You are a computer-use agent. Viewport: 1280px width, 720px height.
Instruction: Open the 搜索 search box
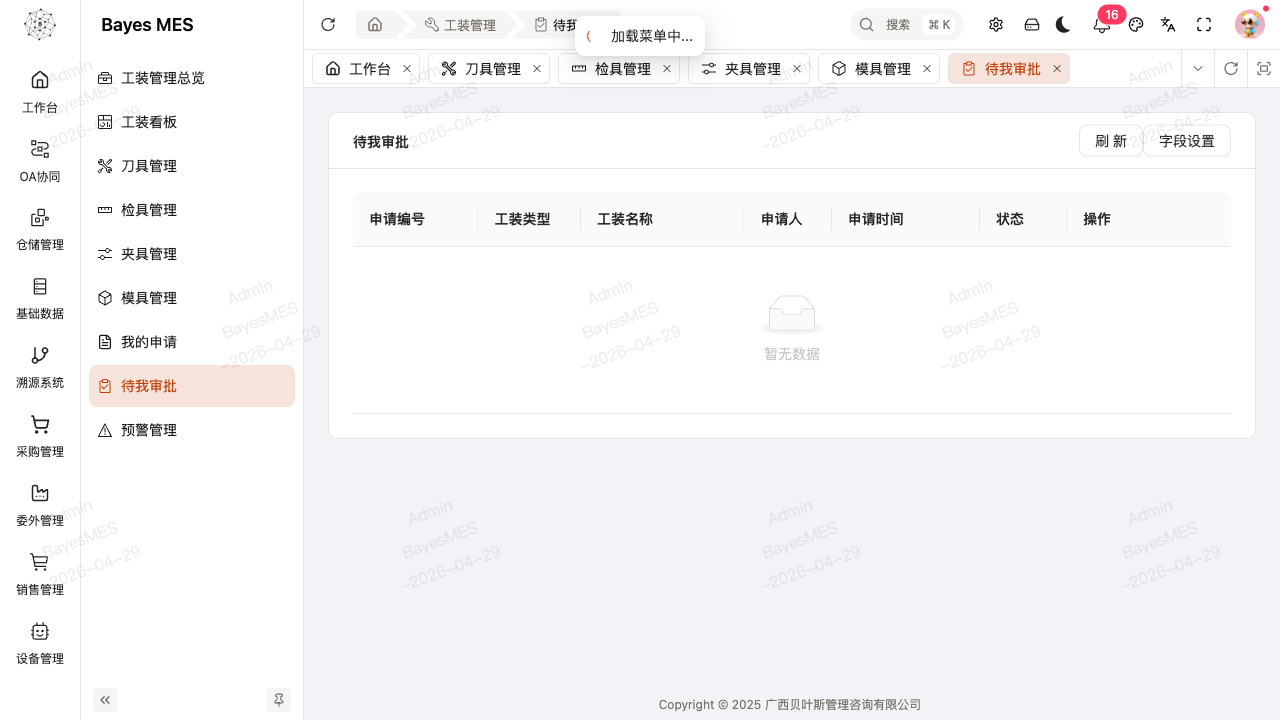click(x=906, y=25)
